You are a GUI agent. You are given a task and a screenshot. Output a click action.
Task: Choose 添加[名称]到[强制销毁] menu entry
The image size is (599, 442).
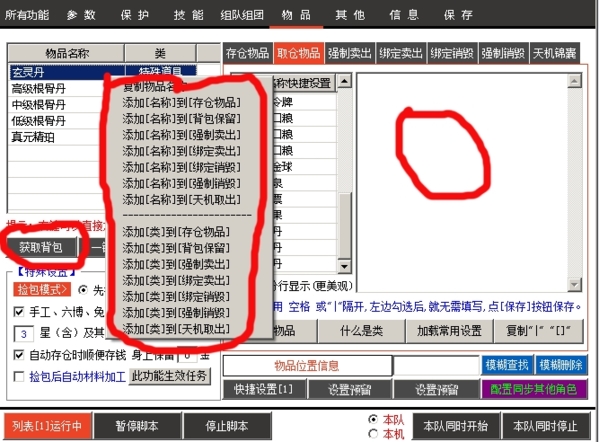(181, 183)
